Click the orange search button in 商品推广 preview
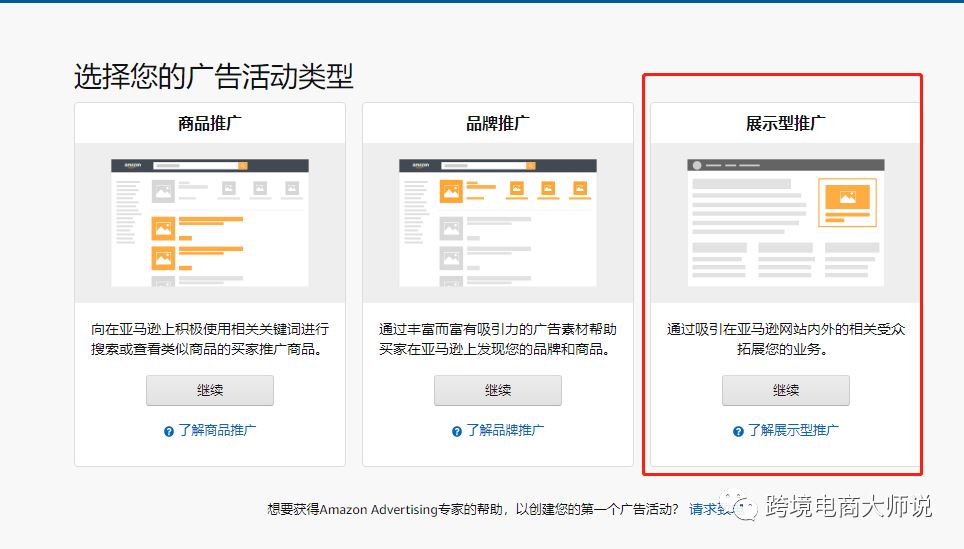Viewport: 964px width, 549px height. 243,165
